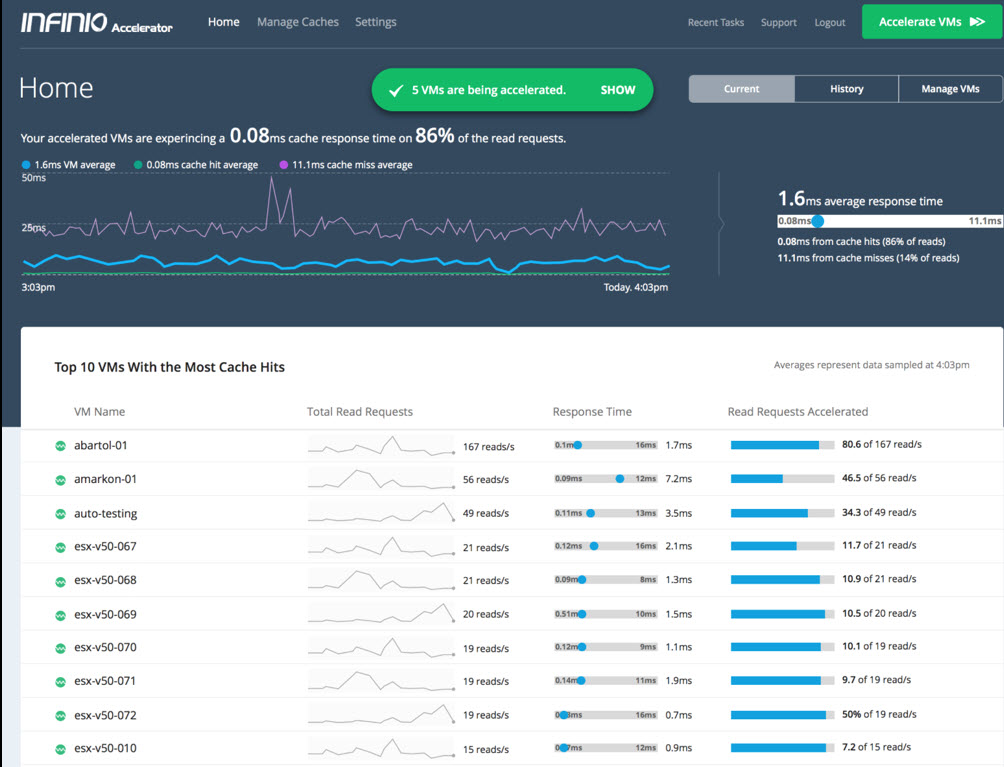Click the amarkon-01 read requests sparkline

click(x=381, y=479)
